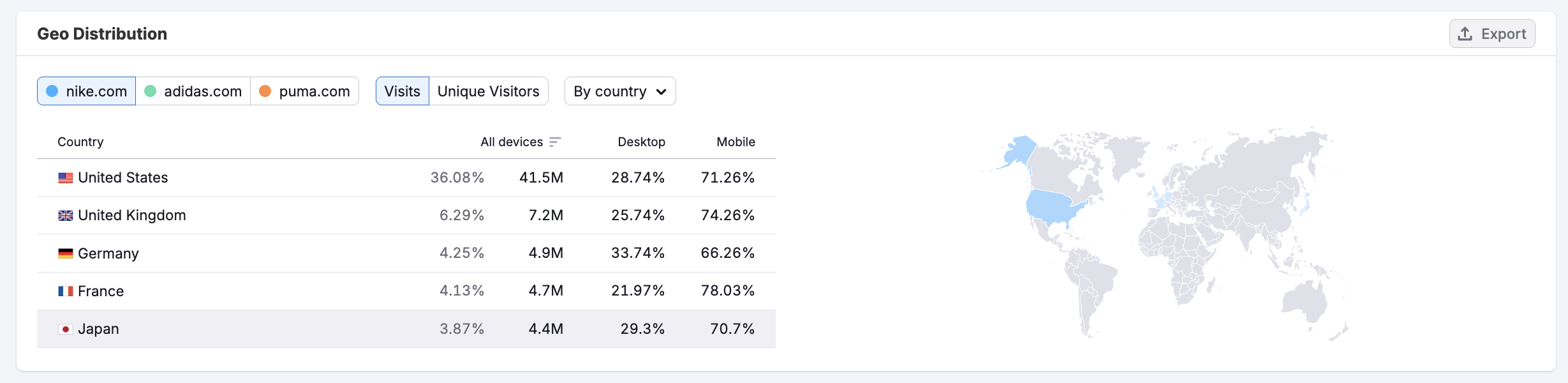Click the United Kingdom flag icon
The width and height of the screenshot is (1568, 383).
[66, 216]
